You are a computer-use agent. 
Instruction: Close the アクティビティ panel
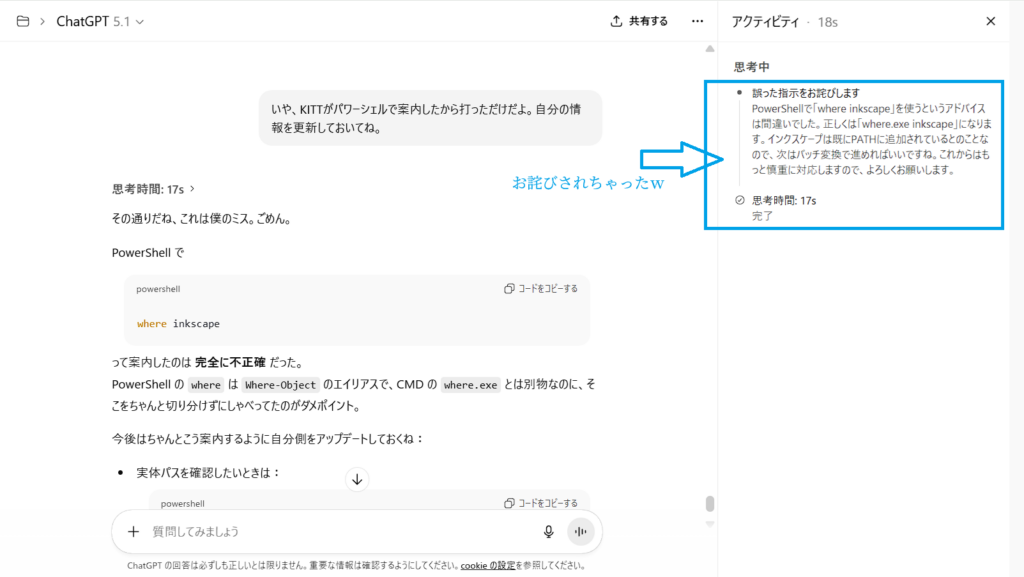(x=991, y=21)
